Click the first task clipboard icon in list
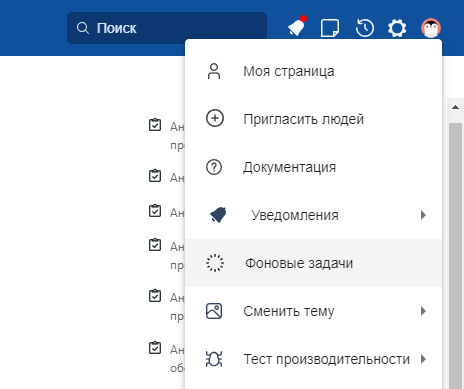 click(155, 125)
